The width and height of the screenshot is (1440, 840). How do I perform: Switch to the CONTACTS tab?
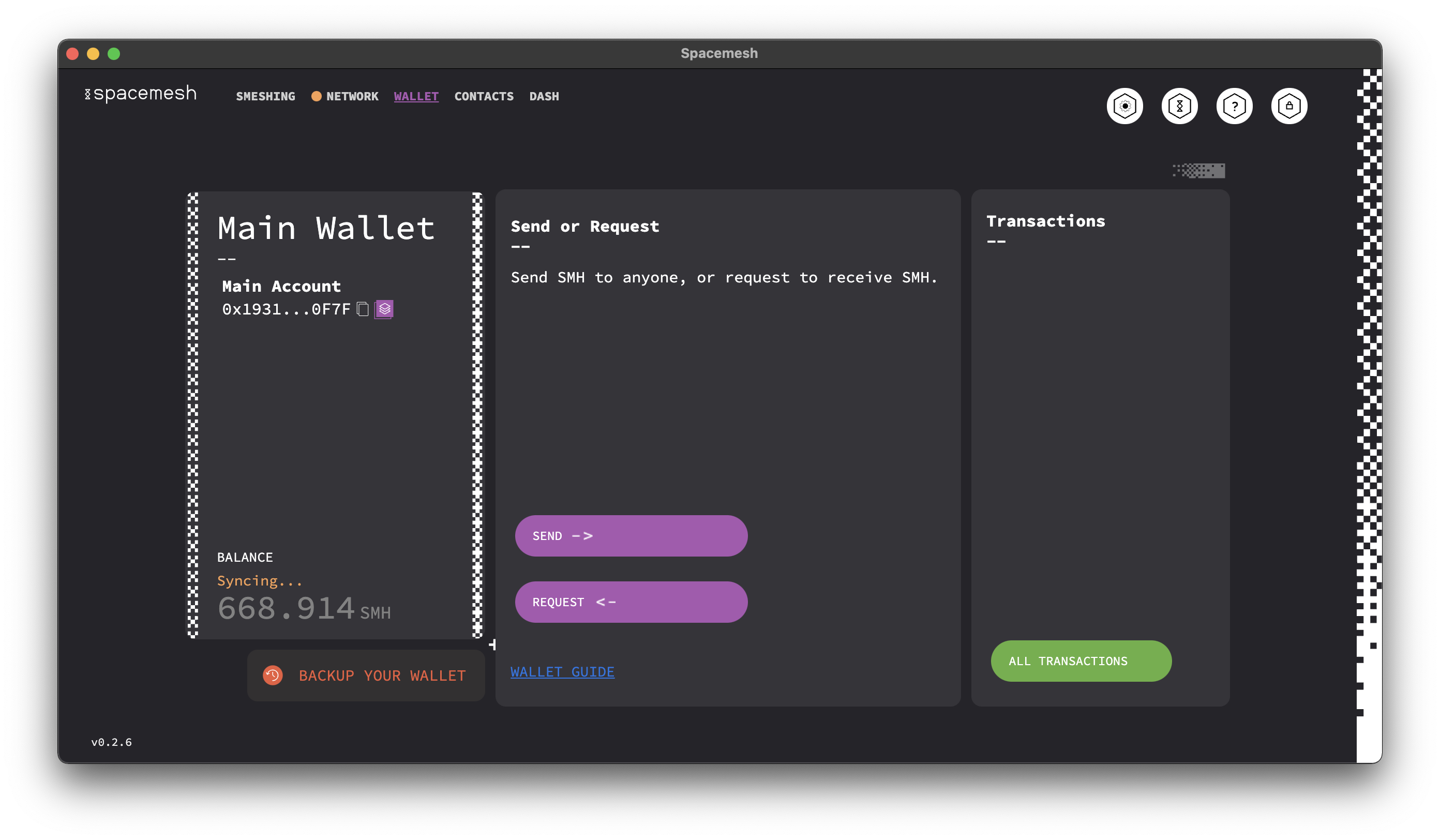[484, 97]
